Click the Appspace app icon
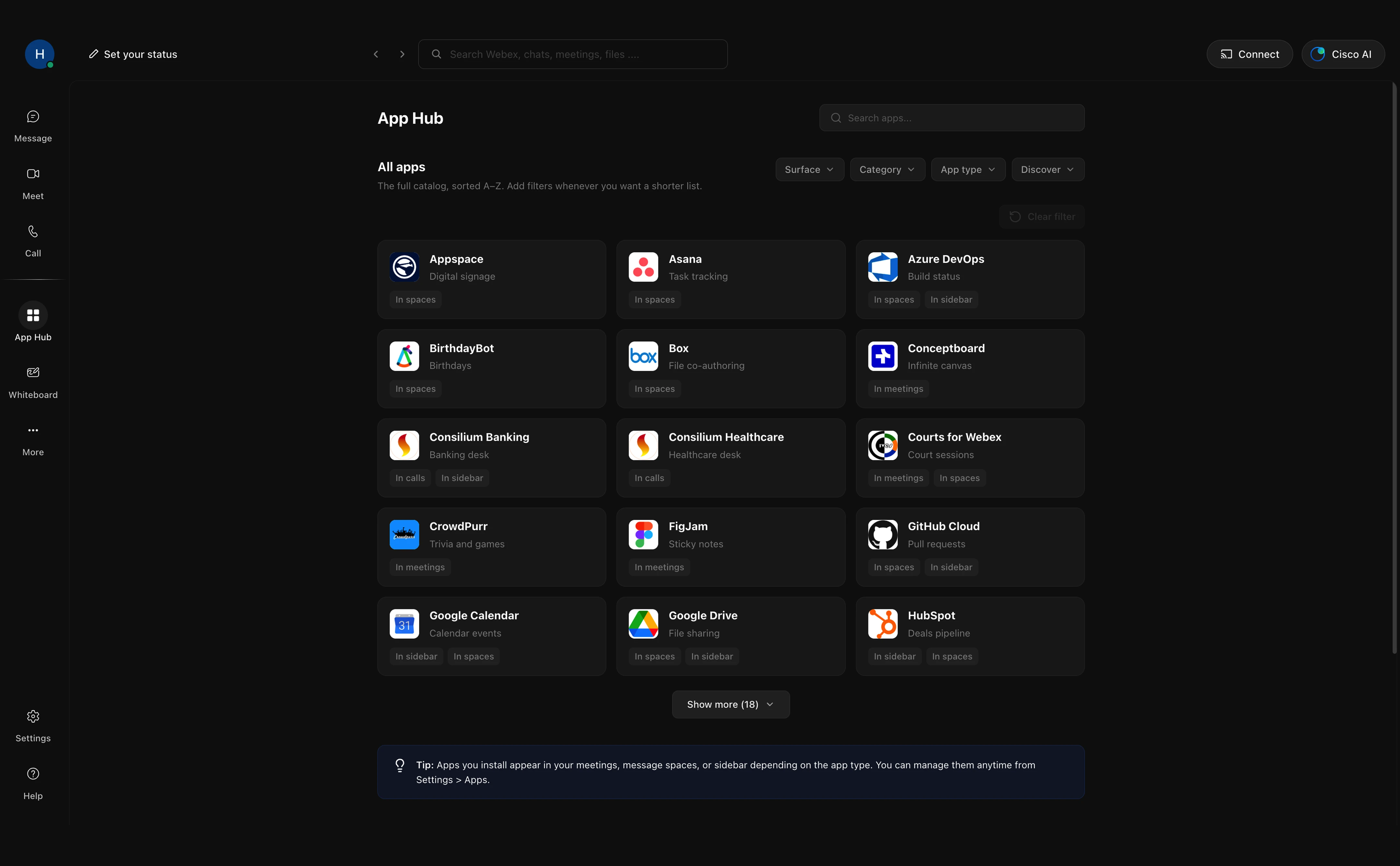 404,267
